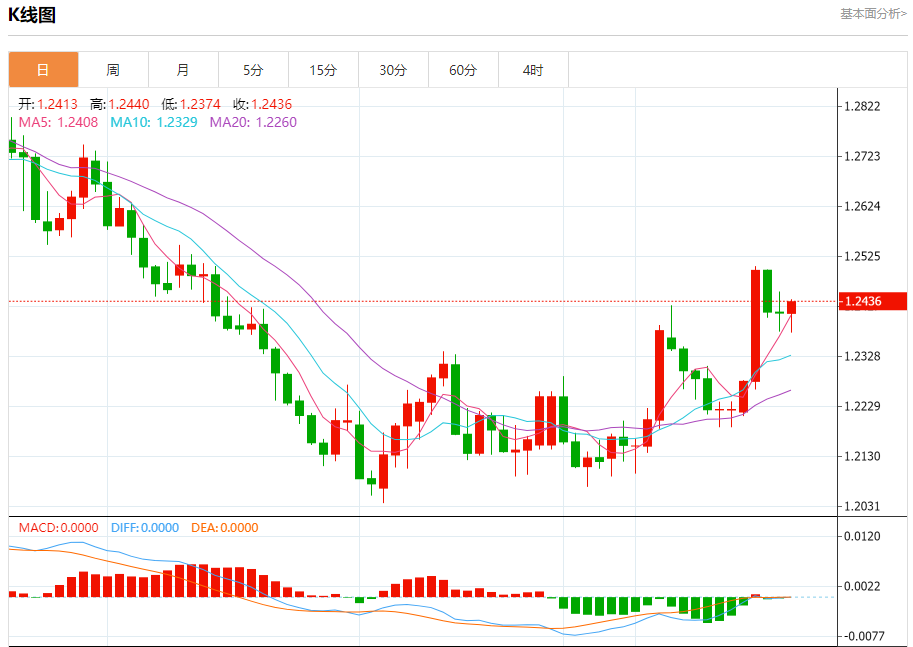Click the red 1.2436 current price label
This screenshot has height=647, width=913.
tap(873, 301)
